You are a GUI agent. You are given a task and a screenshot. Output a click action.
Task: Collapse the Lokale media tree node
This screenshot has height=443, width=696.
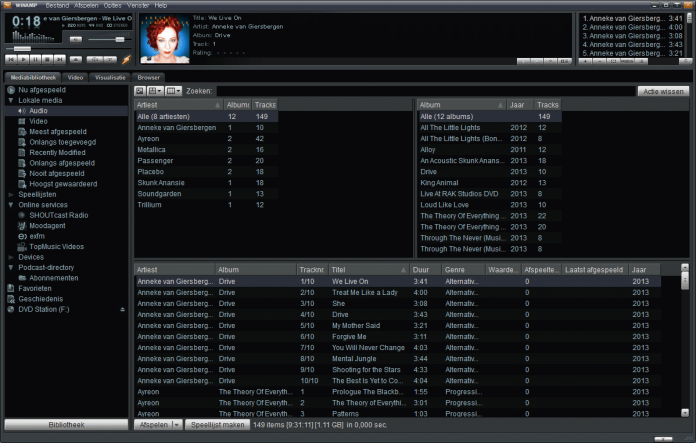tap(11, 100)
